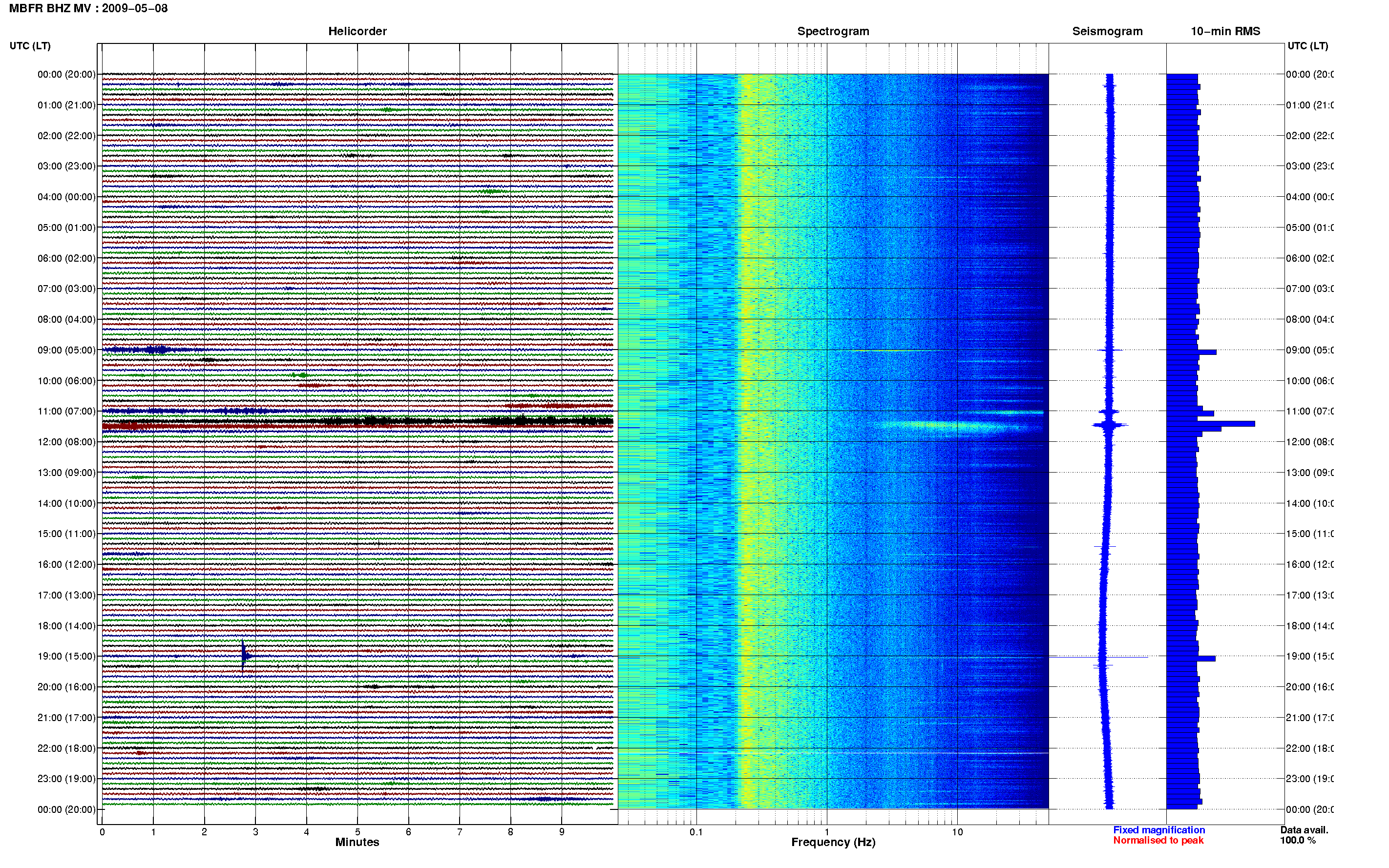
Task: Click the left '12:00 (08:00)' time label
Action: click(66, 442)
